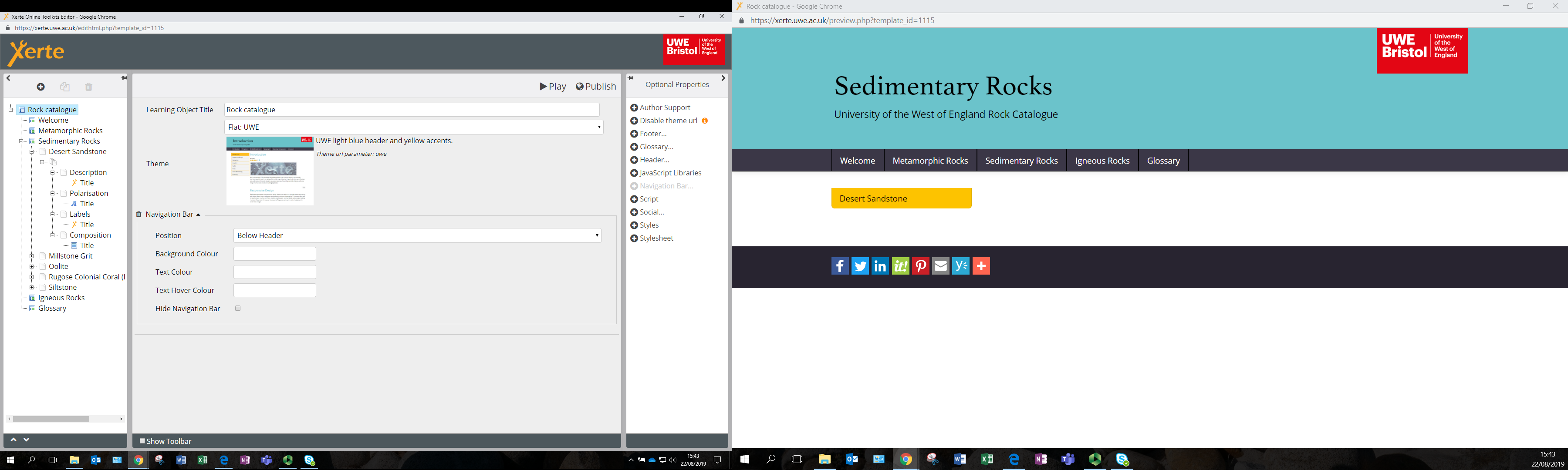The image size is (1568, 470).
Task: Share on Twitter in preview footer
Action: [860, 266]
